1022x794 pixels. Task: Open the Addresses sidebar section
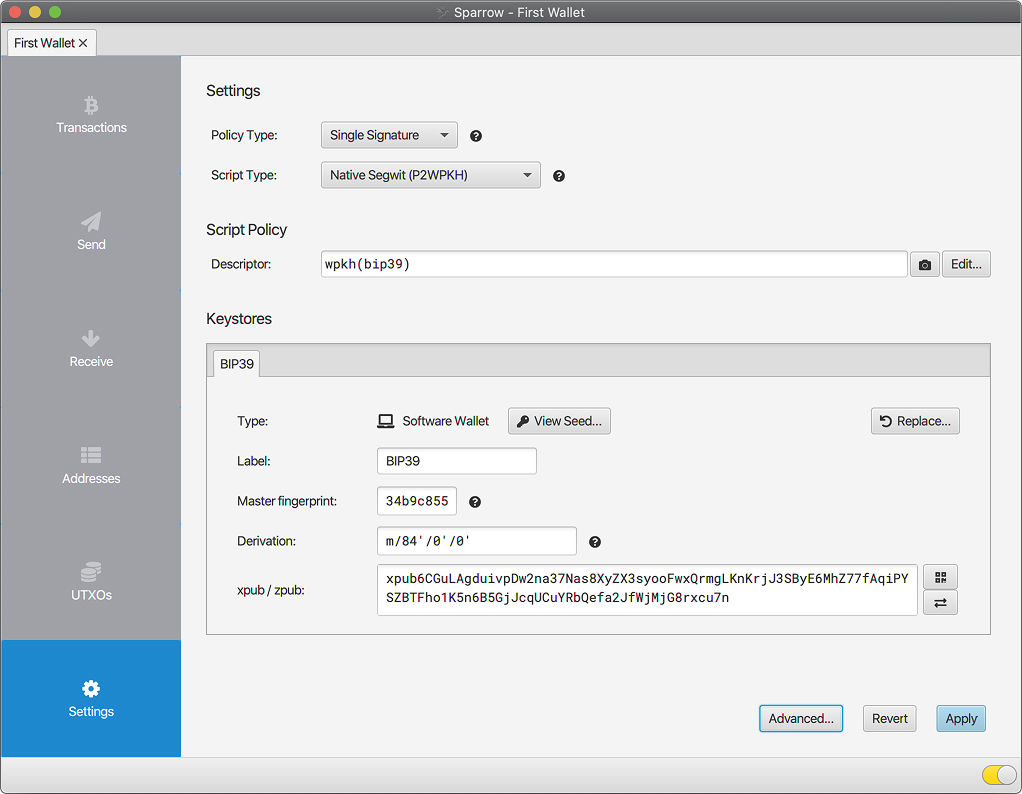click(91, 465)
